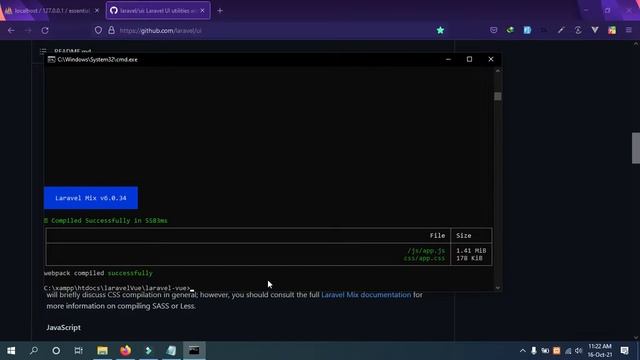Image resolution: width=640 pixels, height=360 pixels.
Task: Click the css/app.css file entry
Action: 424,258
